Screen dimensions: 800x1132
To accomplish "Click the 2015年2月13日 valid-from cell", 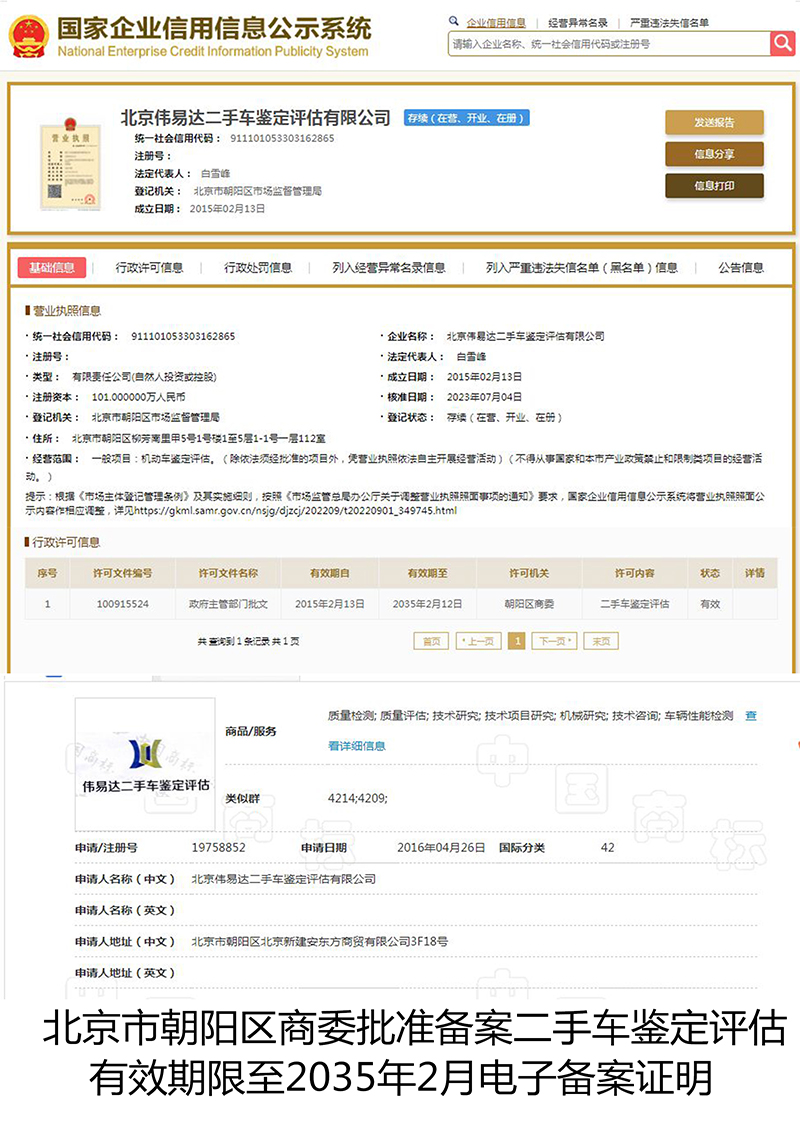I will [329, 604].
